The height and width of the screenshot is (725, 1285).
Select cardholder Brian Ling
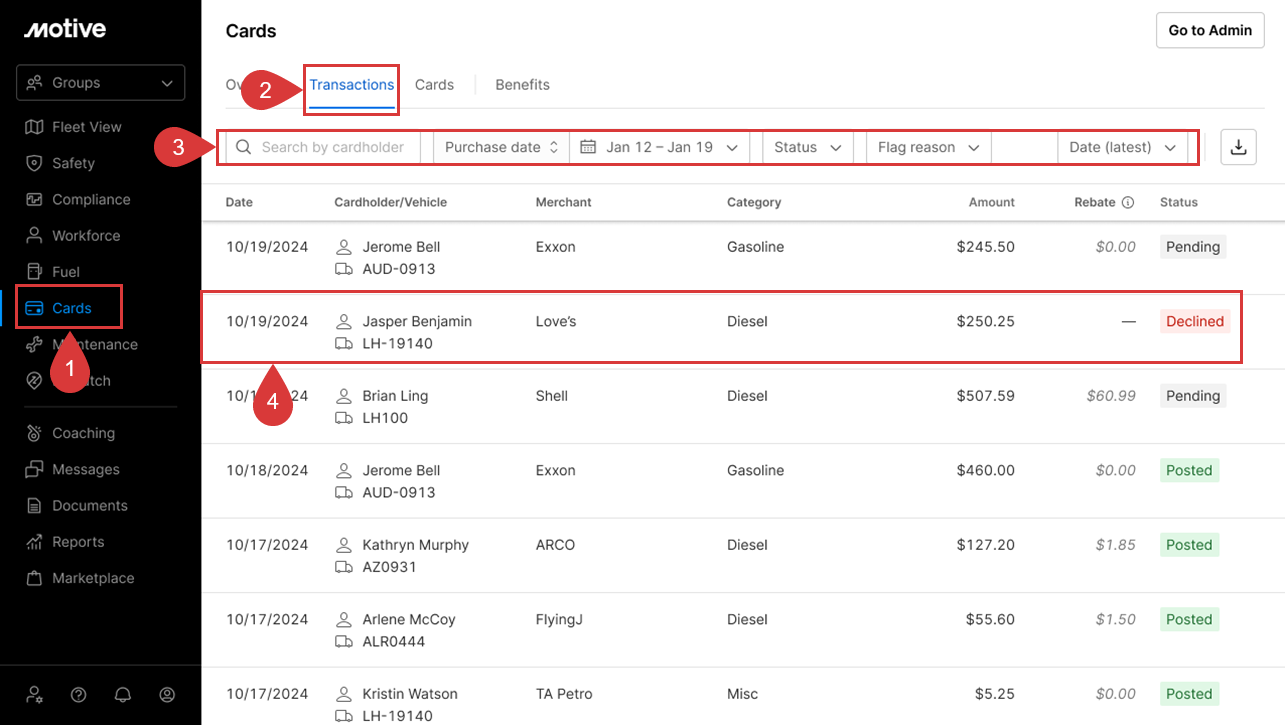pos(395,396)
